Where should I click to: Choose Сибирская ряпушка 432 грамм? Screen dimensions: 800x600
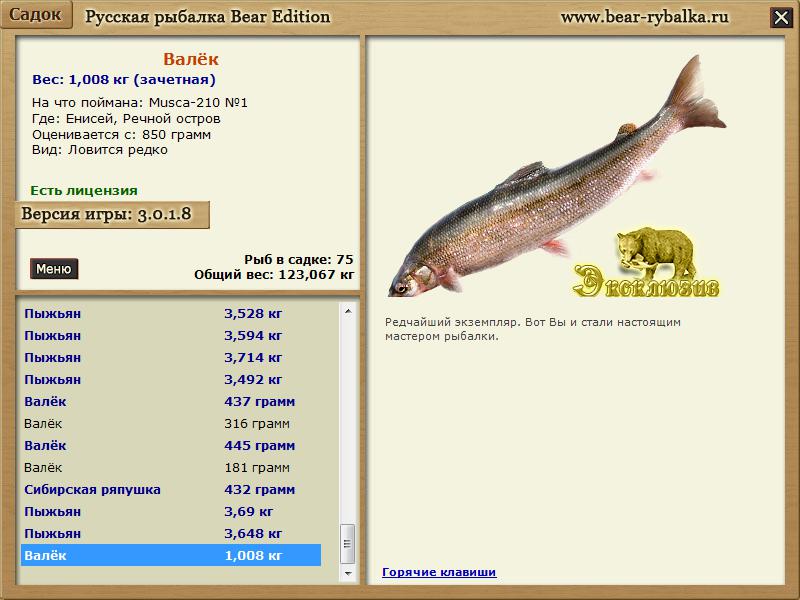coord(170,489)
